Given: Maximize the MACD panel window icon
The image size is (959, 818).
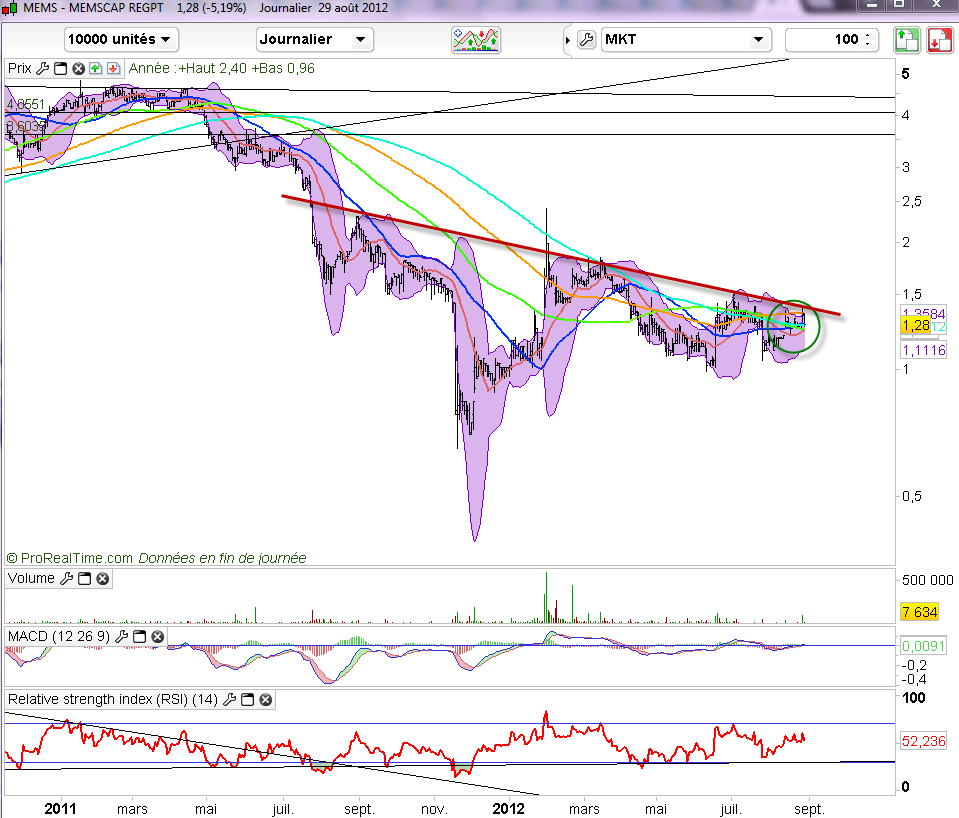Looking at the screenshot, I should tap(140, 636).
